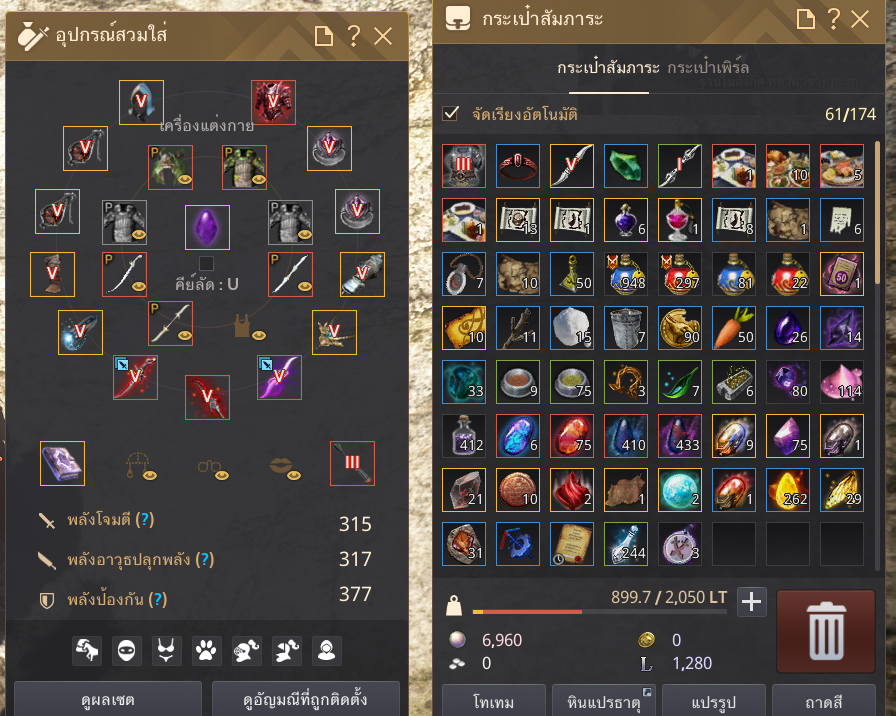This screenshot has height=716, width=896.
Task: Click the purple book item in equipment
Action: pos(62,463)
